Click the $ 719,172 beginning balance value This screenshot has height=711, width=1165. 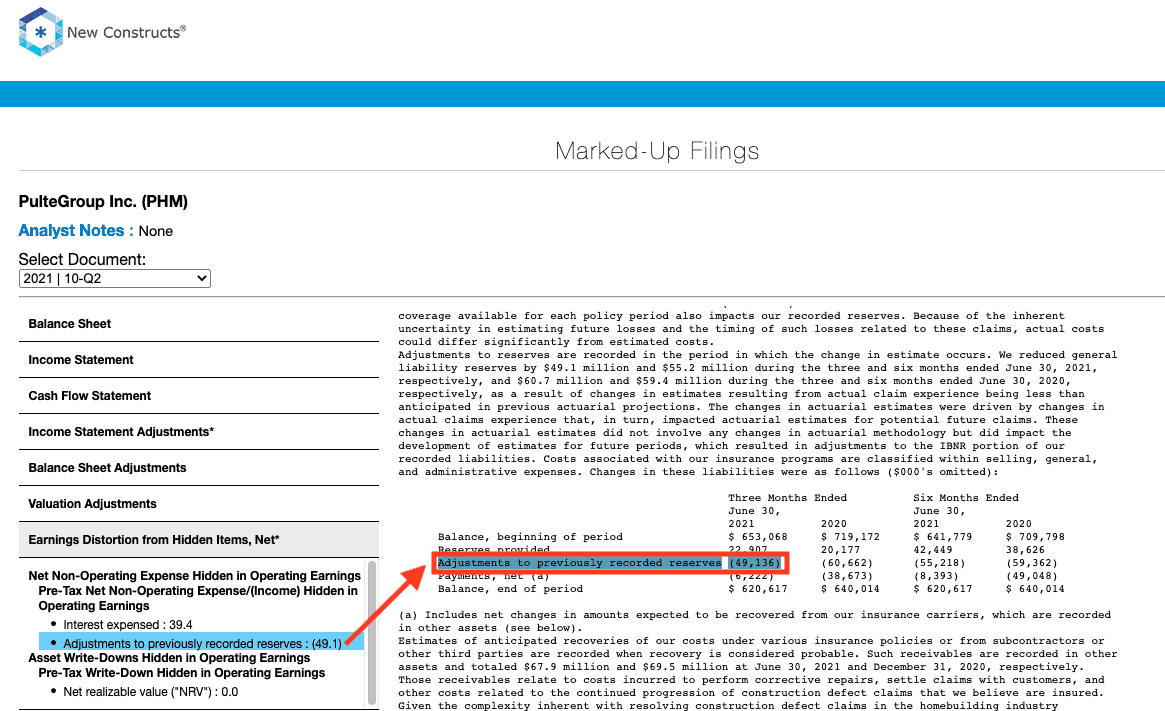pyautogui.click(x=850, y=537)
